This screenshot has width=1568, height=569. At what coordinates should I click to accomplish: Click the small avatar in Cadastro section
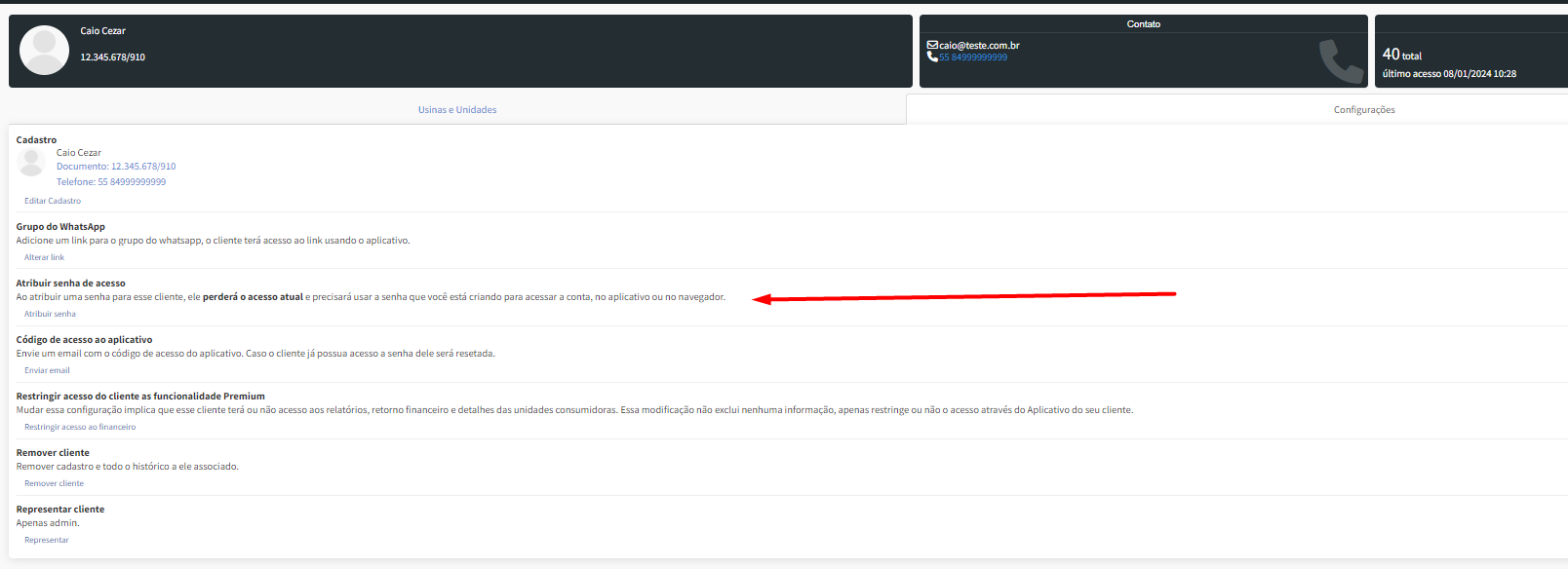tap(31, 163)
